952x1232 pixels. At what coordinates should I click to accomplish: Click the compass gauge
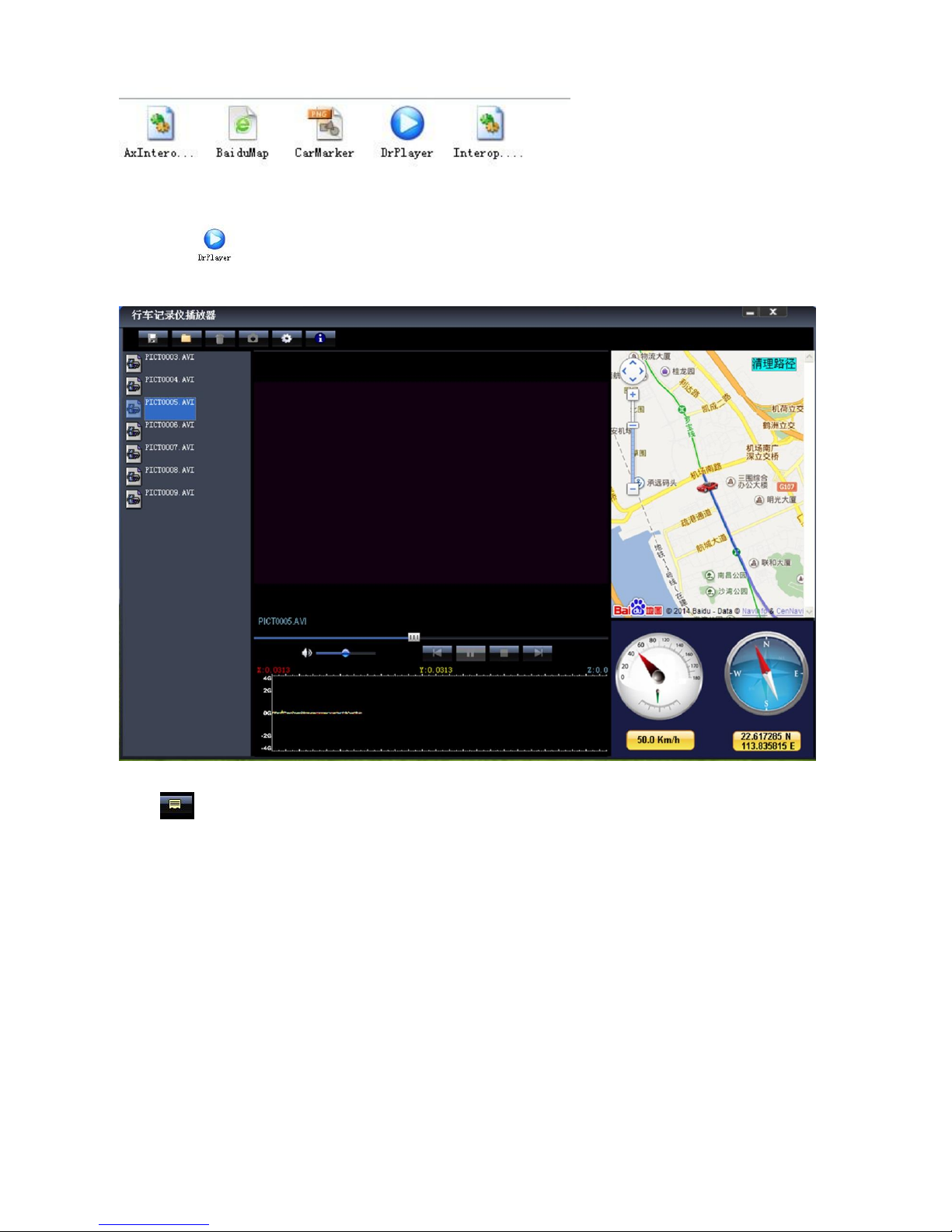tap(766, 674)
